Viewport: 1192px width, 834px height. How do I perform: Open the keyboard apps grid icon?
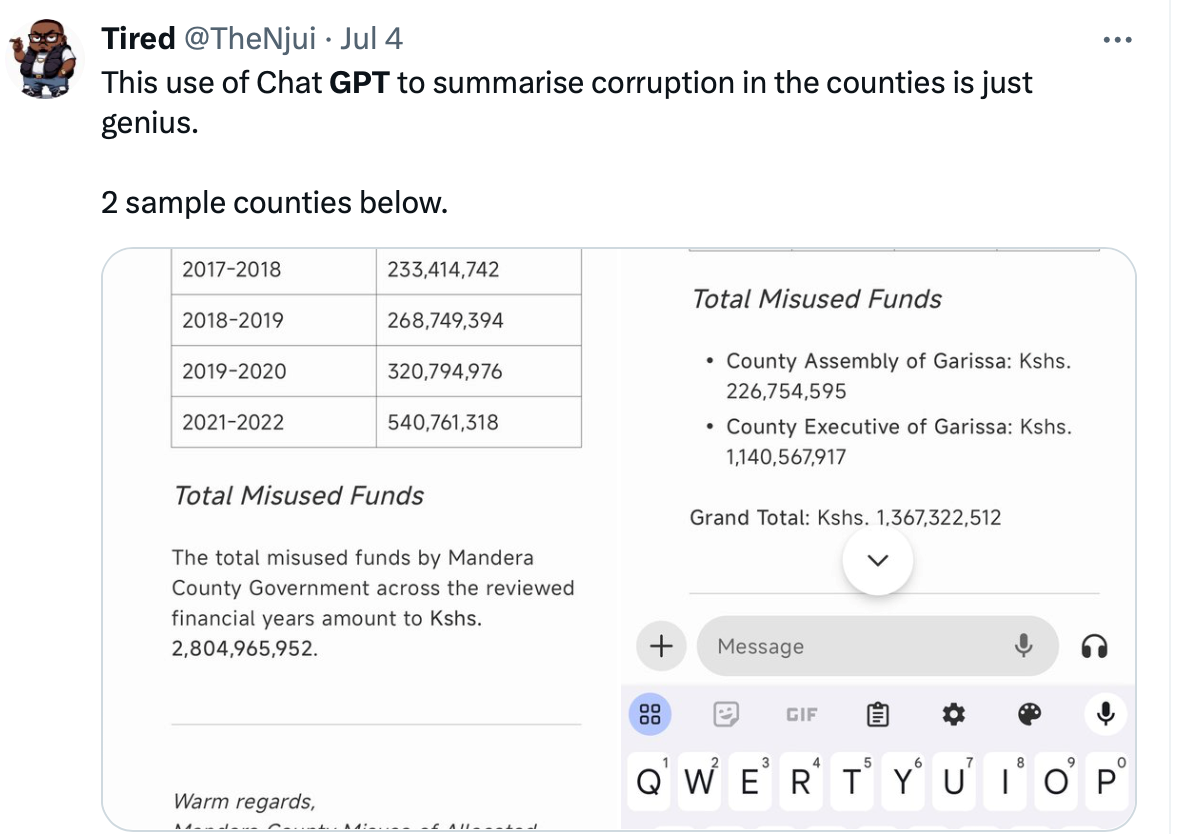(x=650, y=714)
